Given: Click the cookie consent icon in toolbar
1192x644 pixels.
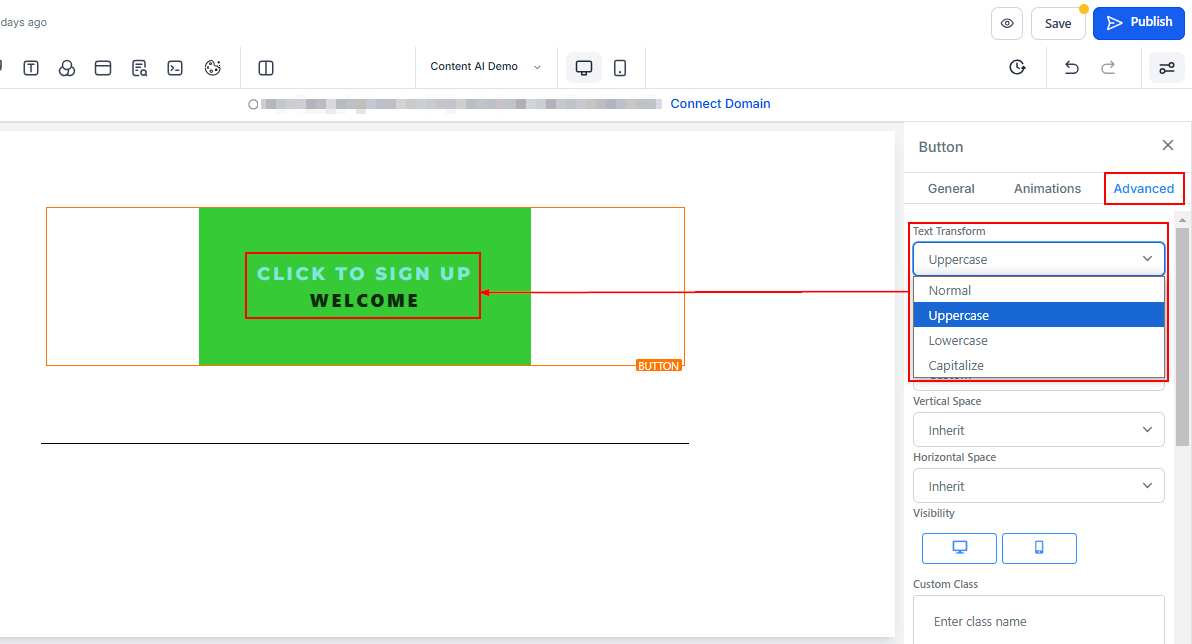Looking at the screenshot, I should [x=212, y=68].
